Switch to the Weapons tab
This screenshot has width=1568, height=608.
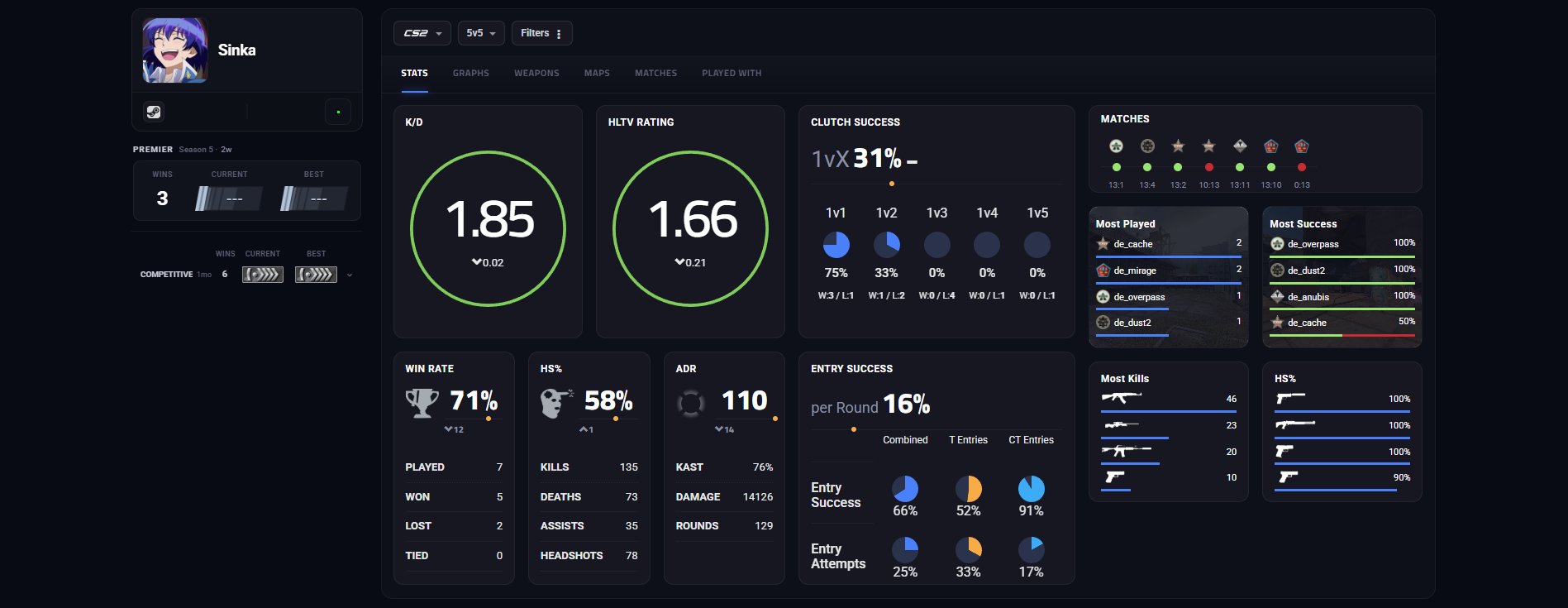point(536,74)
